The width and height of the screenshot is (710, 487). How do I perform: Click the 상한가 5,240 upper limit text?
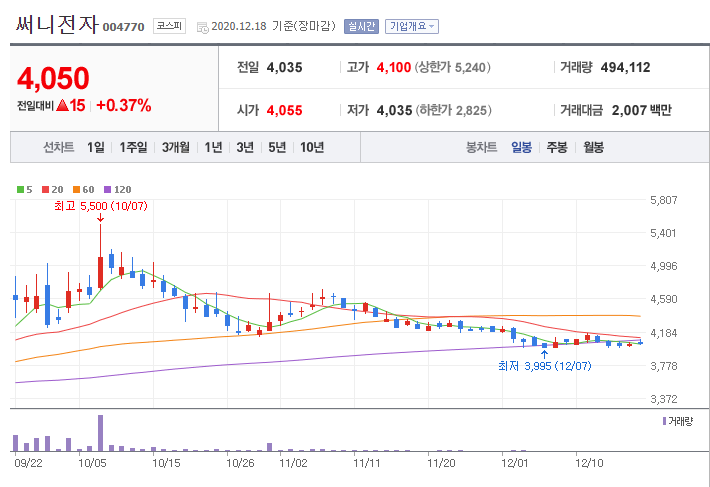click(x=452, y=67)
